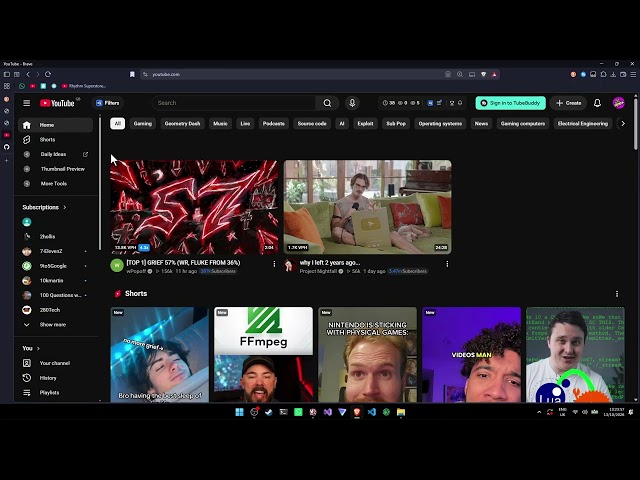Open the GitHub sidebar icon
Image resolution: width=640 pixels, height=480 pixels.
pyautogui.click(x=7, y=147)
